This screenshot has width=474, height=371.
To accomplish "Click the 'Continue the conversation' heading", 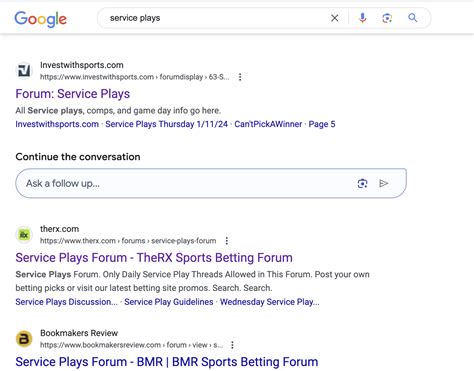I will [78, 157].
